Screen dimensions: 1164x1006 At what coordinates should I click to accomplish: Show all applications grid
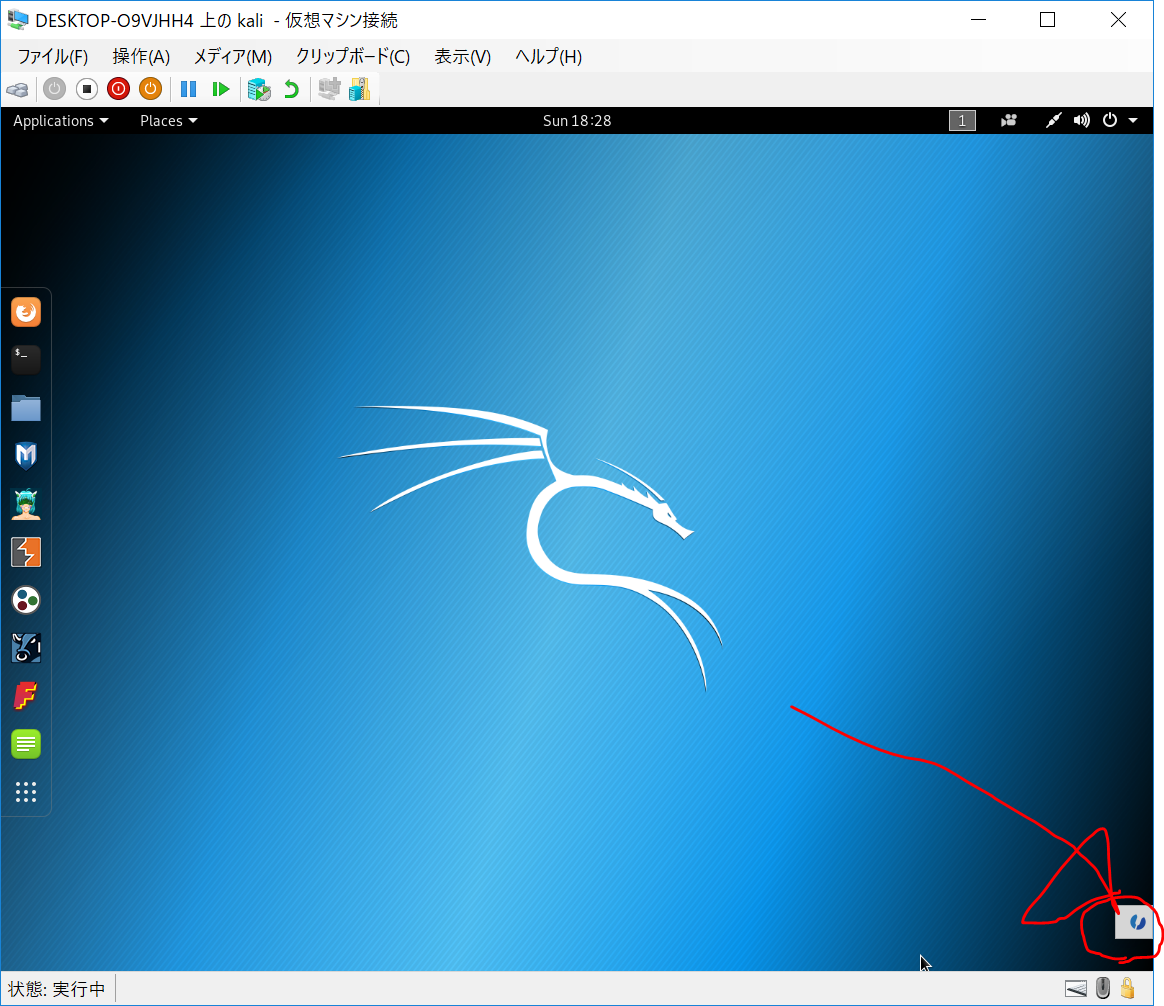[26, 792]
